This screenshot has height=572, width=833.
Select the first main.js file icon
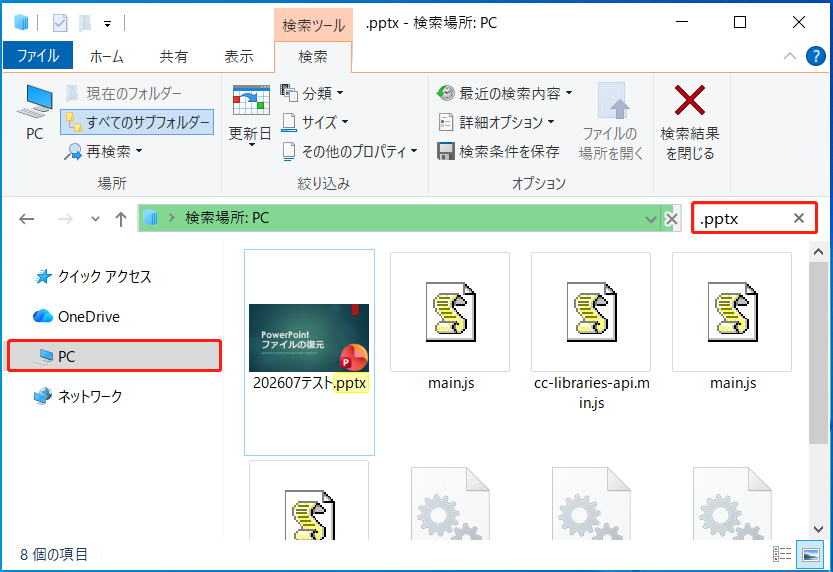[x=450, y=312]
